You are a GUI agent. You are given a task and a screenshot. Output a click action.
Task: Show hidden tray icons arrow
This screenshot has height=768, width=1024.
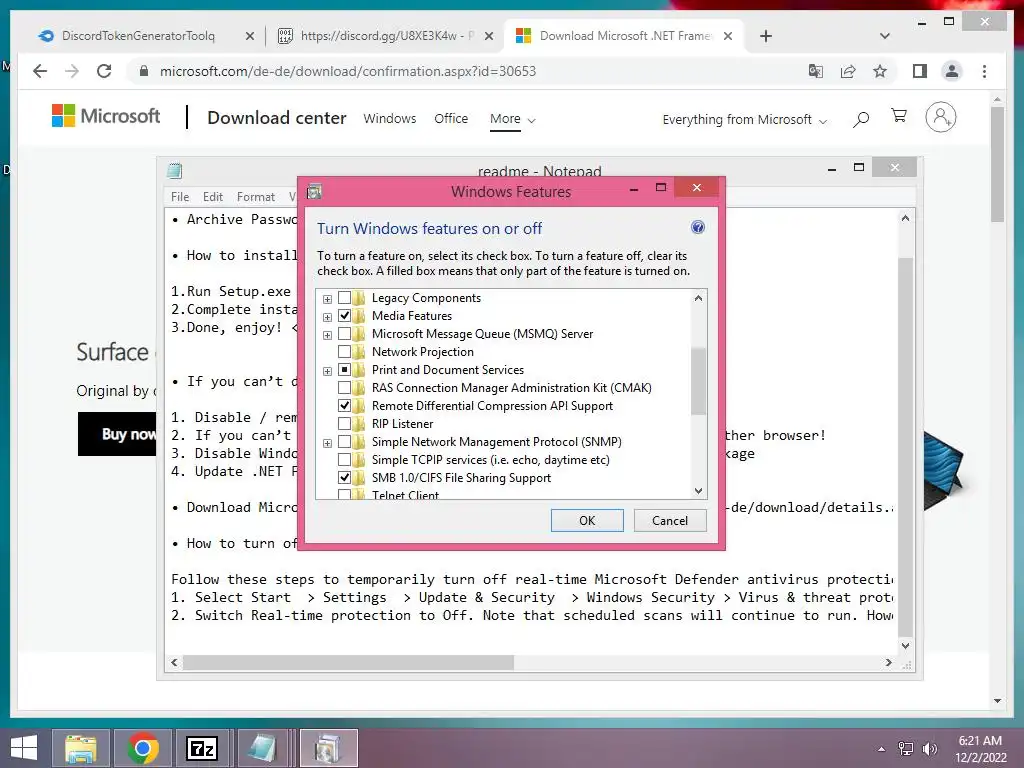tap(882, 749)
